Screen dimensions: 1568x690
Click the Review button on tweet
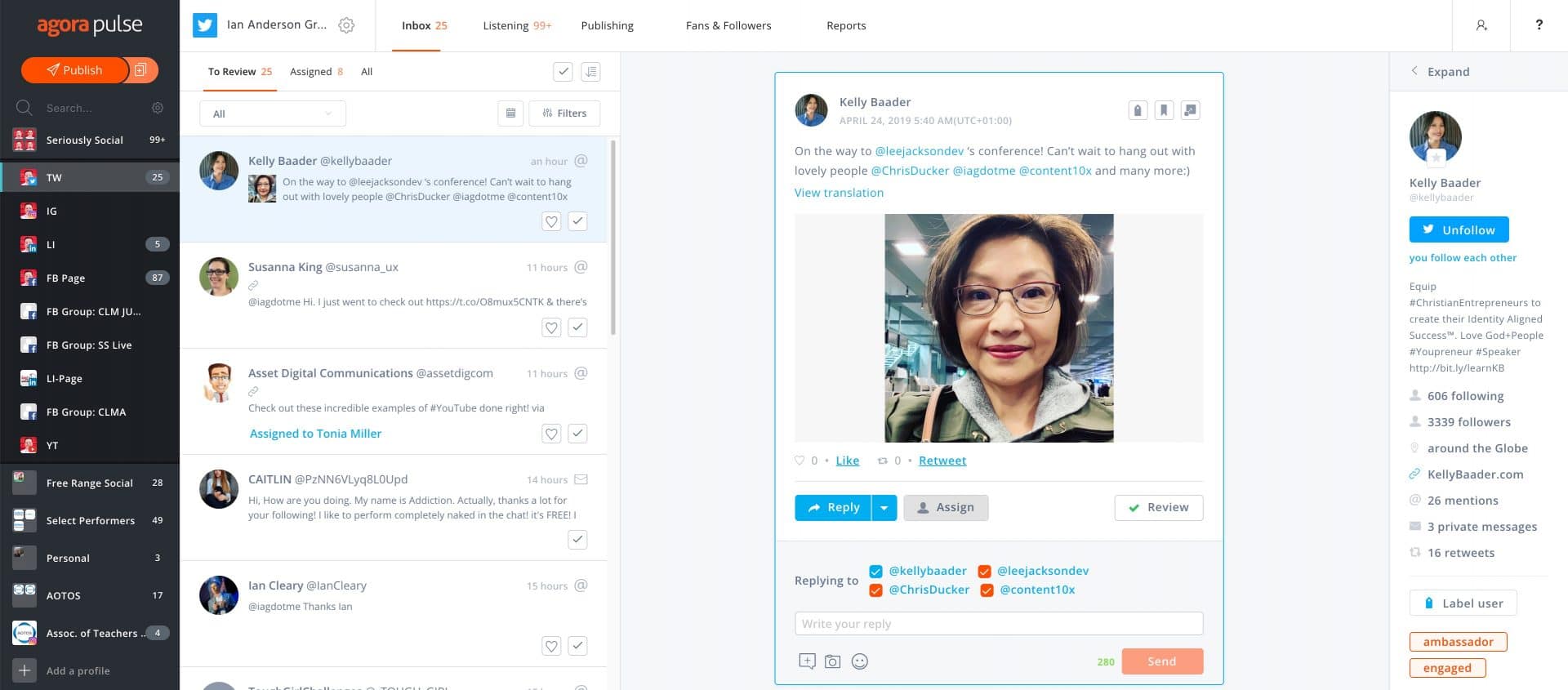[1158, 508]
